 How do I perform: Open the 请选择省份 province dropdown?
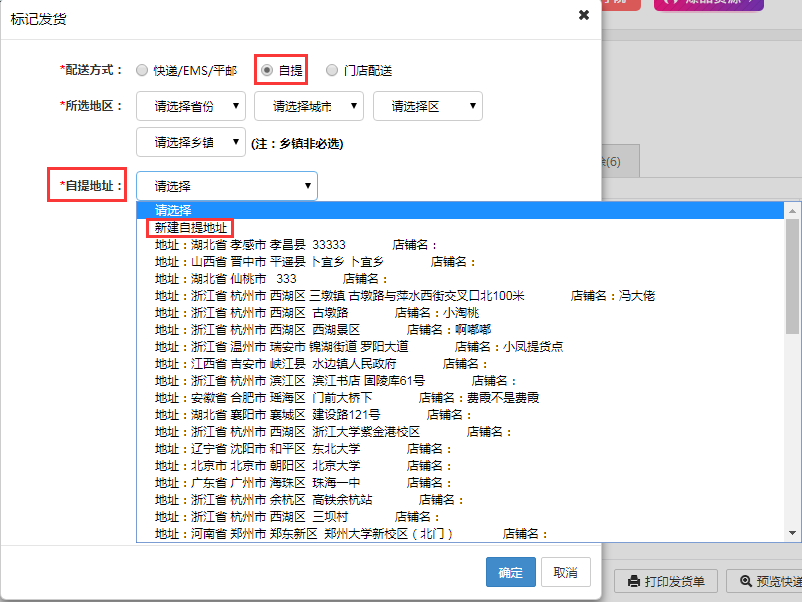tap(191, 106)
